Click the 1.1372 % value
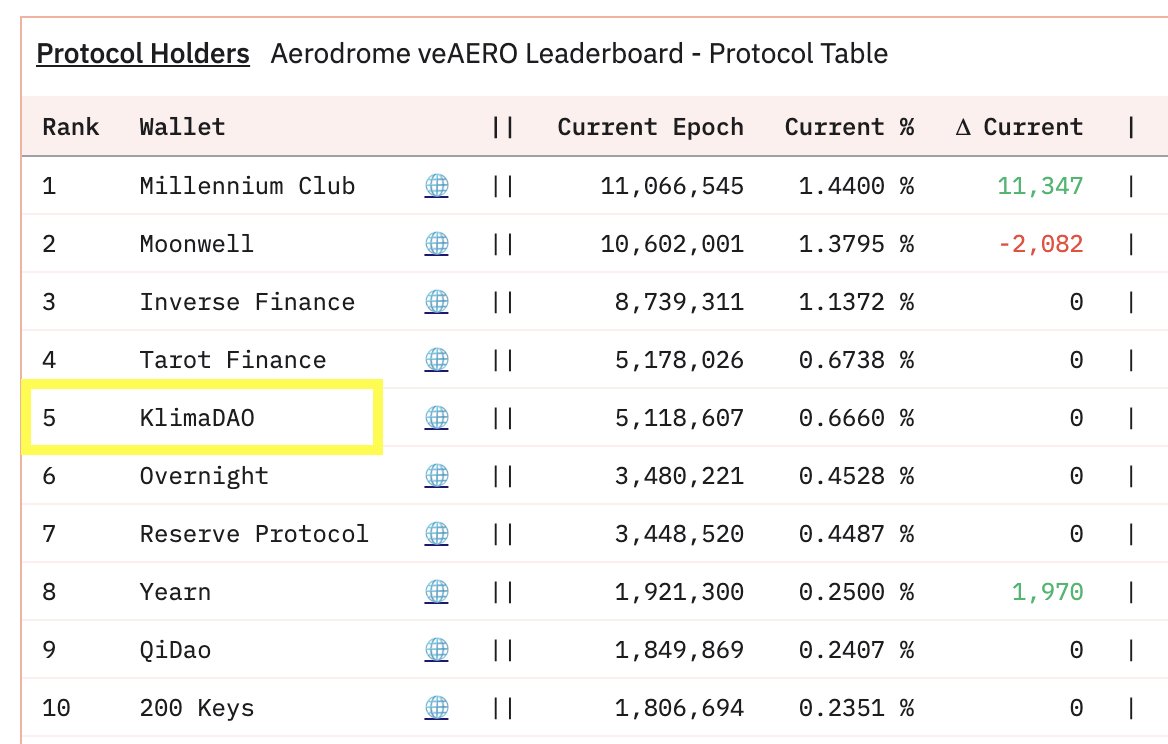The height and width of the screenshot is (744, 1168). pyautogui.click(x=857, y=302)
